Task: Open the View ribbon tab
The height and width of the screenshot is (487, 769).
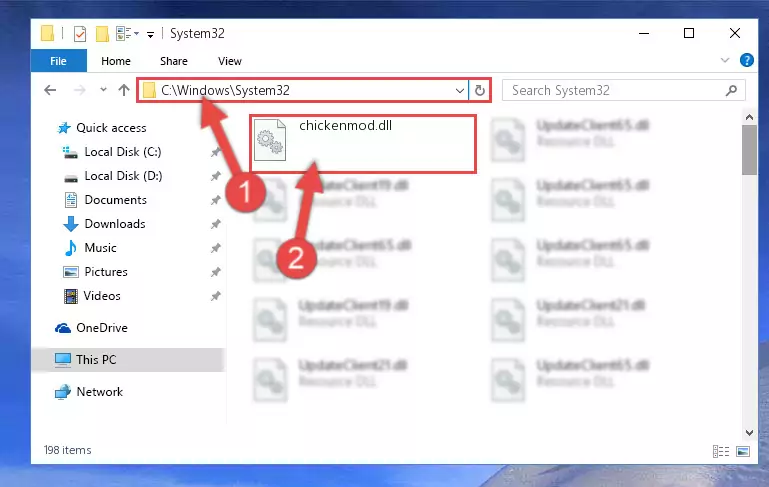Action: [x=230, y=61]
